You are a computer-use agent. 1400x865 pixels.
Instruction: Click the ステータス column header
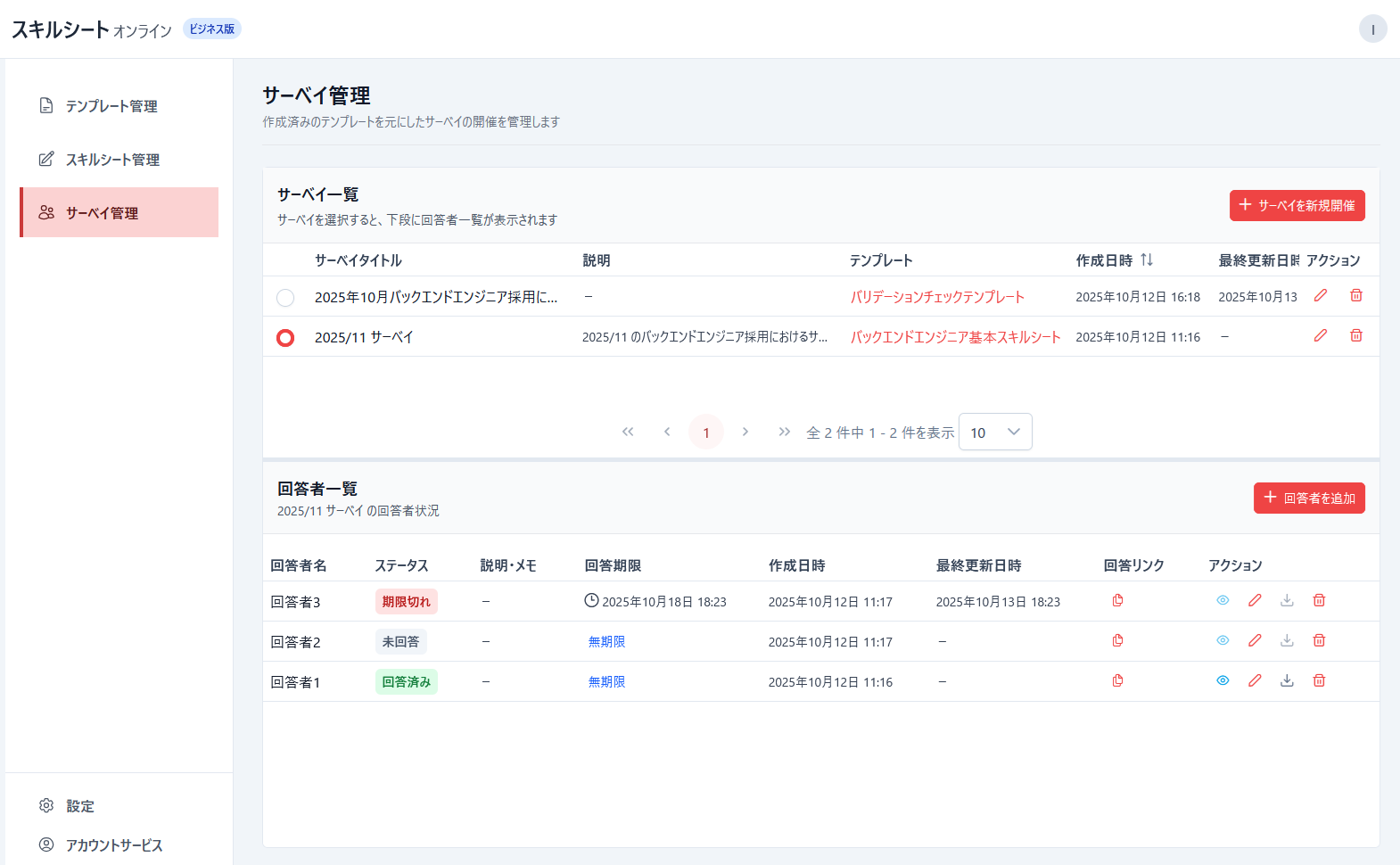(402, 565)
